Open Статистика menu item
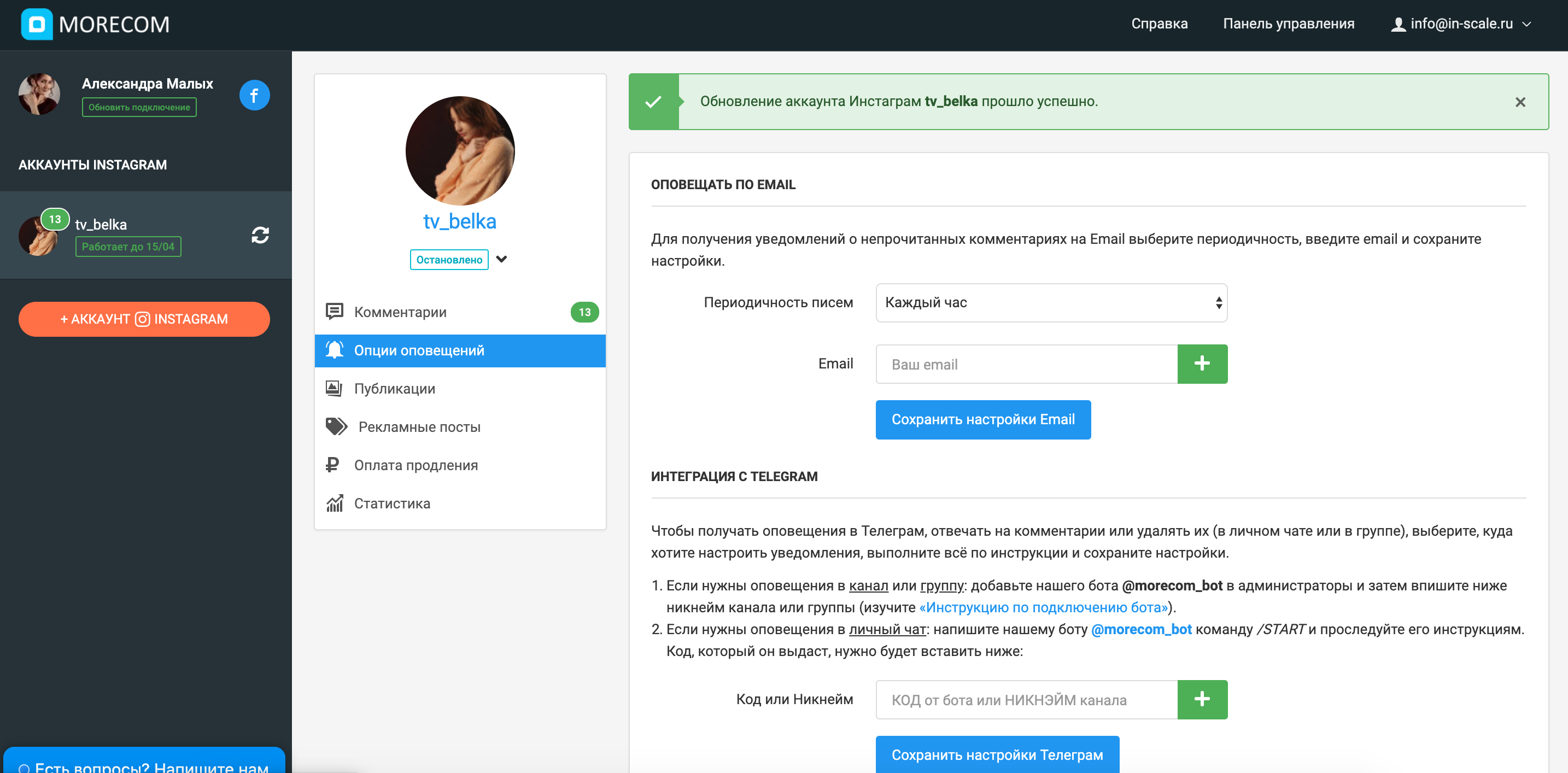The image size is (1568, 773). click(460, 503)
